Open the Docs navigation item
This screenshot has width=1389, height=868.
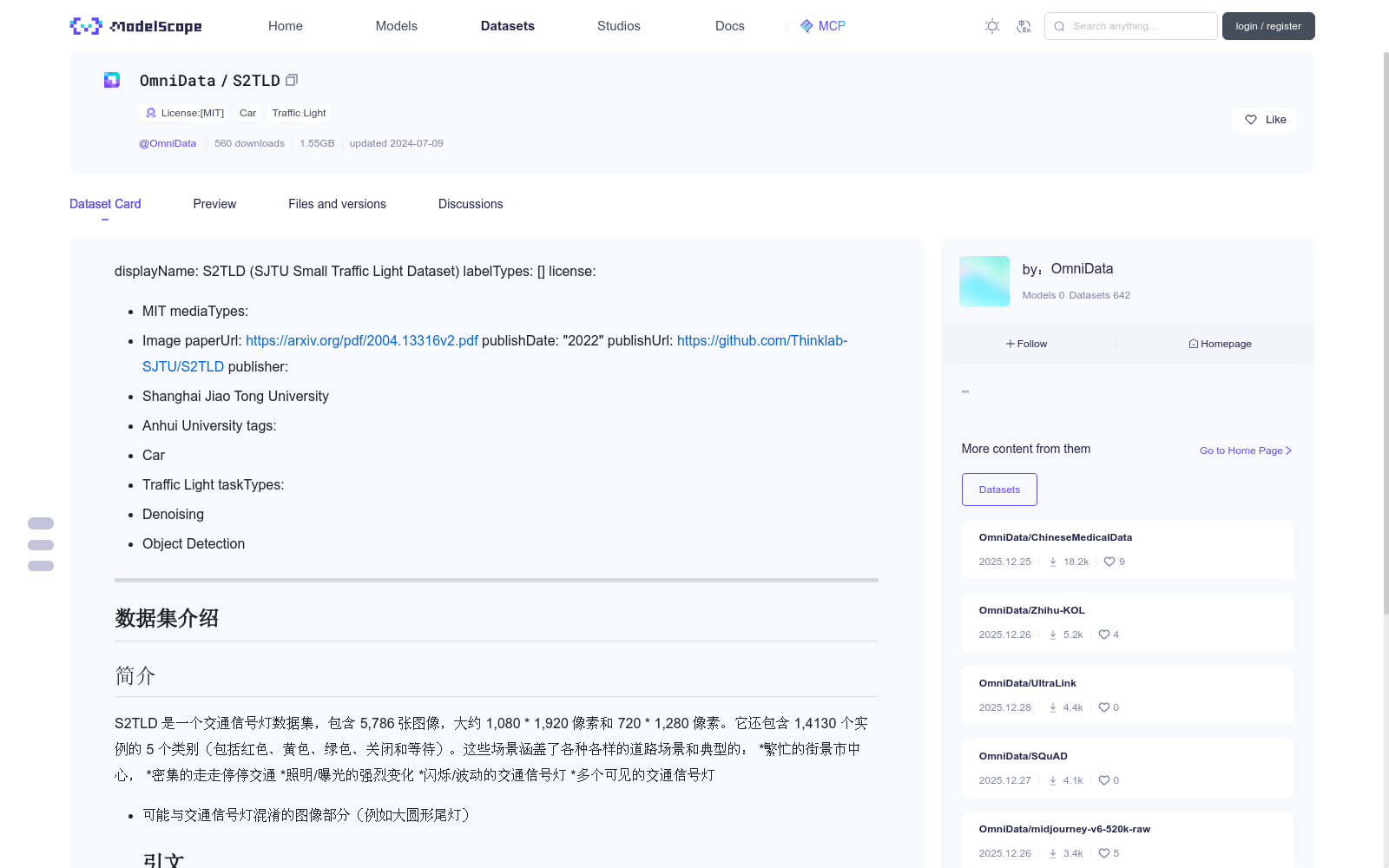click(730, 26)
